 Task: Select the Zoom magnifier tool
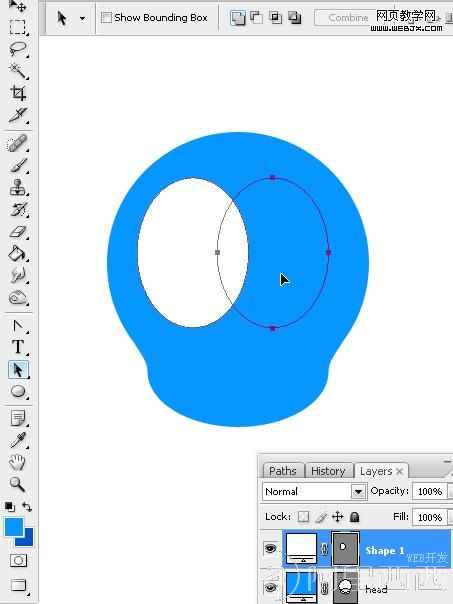point(17,484)
